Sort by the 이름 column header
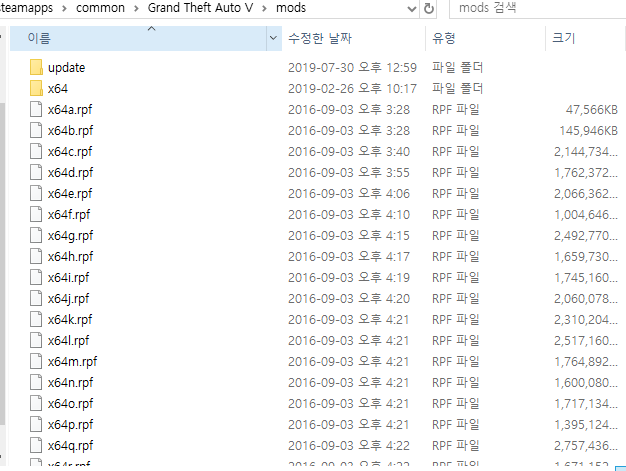The height and width of the screenshot is (471, 626). tap(138, 38)
